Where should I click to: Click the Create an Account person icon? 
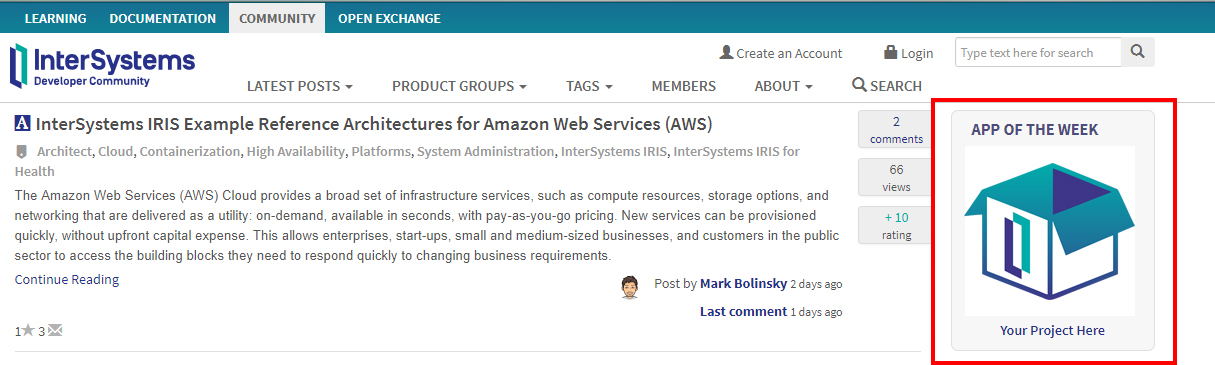pos(726,52)
